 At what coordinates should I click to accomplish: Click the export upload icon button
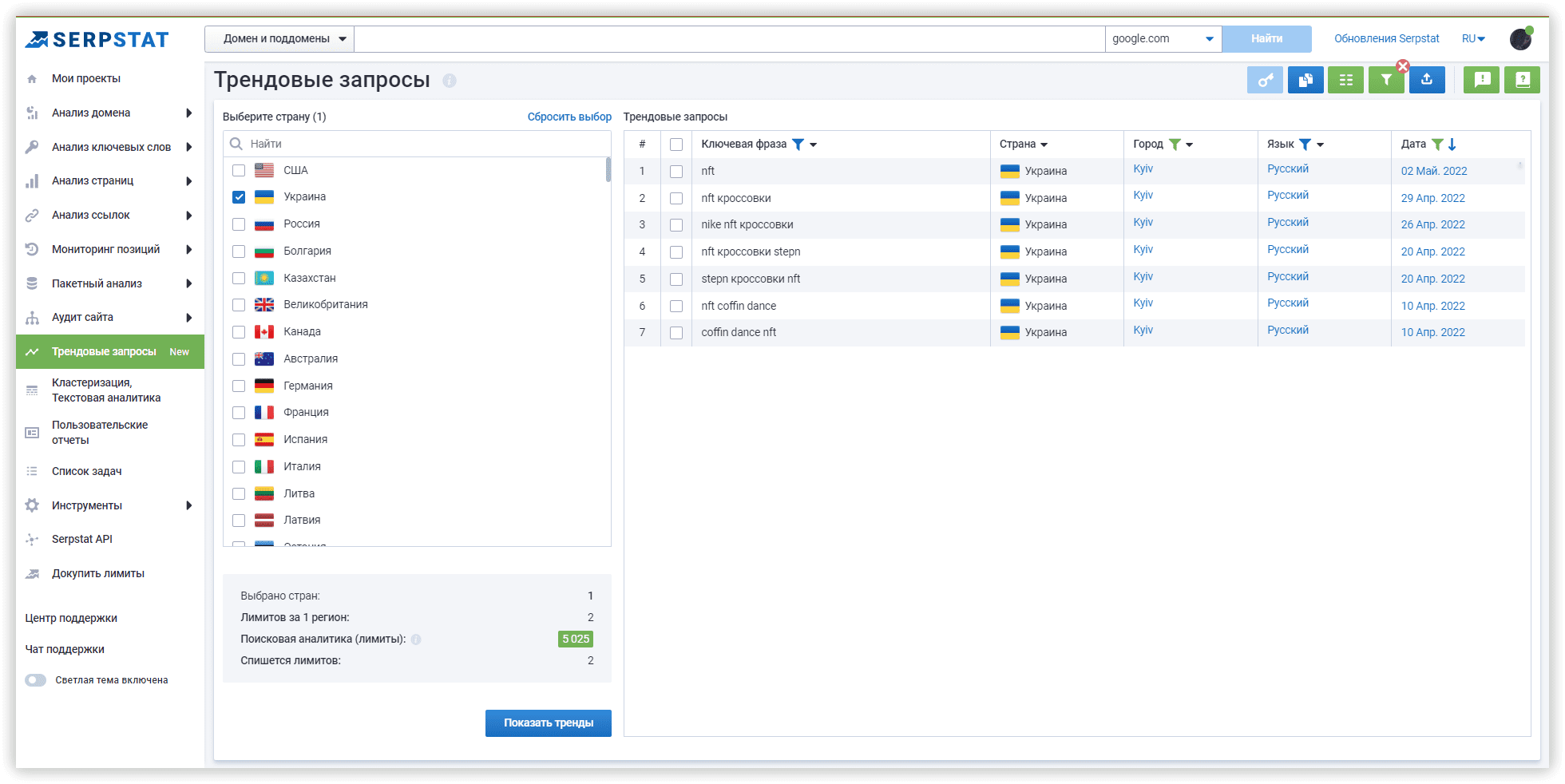1427,80
